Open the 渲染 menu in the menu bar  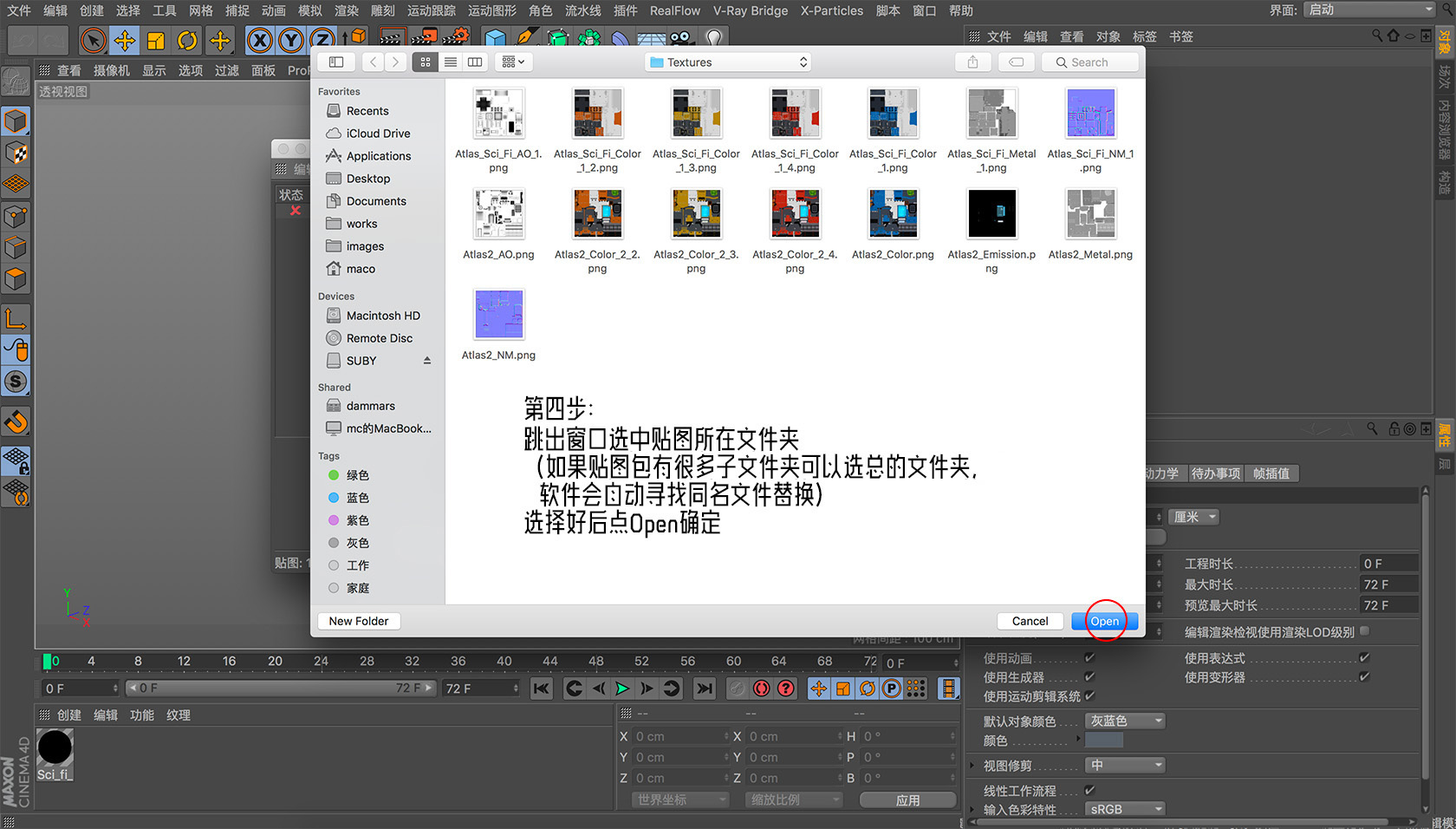coord(347,10)
